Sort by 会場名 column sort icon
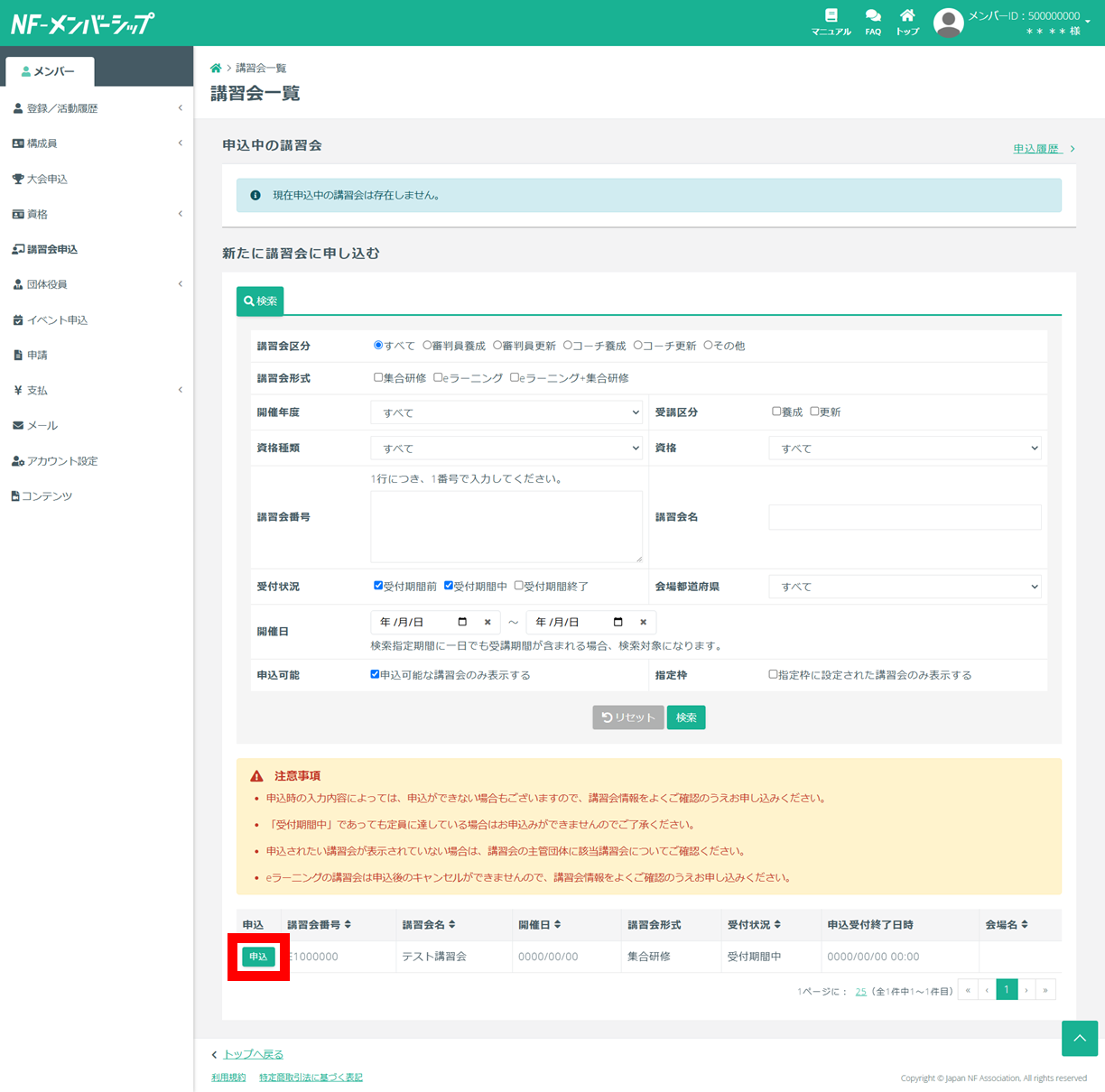 1025,924
